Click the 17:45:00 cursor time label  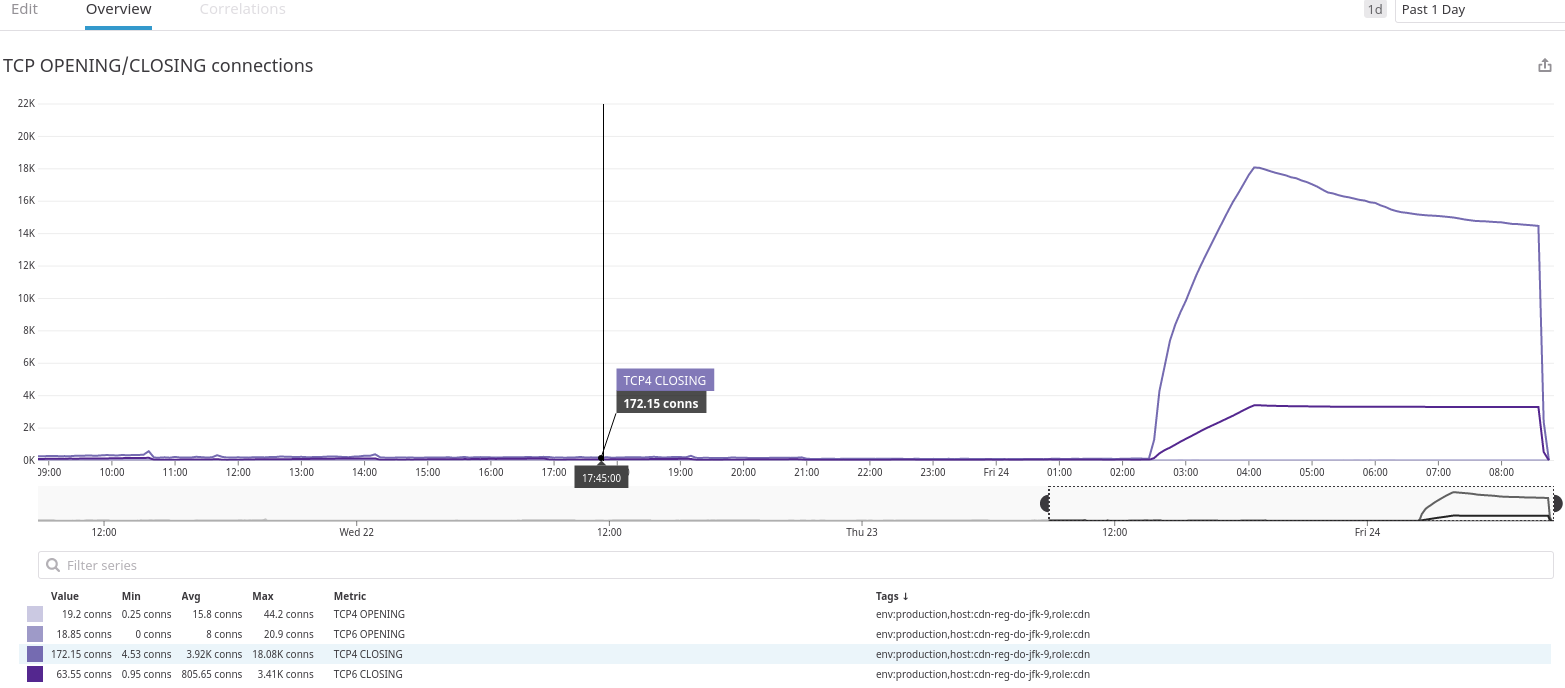pos(601,478)
